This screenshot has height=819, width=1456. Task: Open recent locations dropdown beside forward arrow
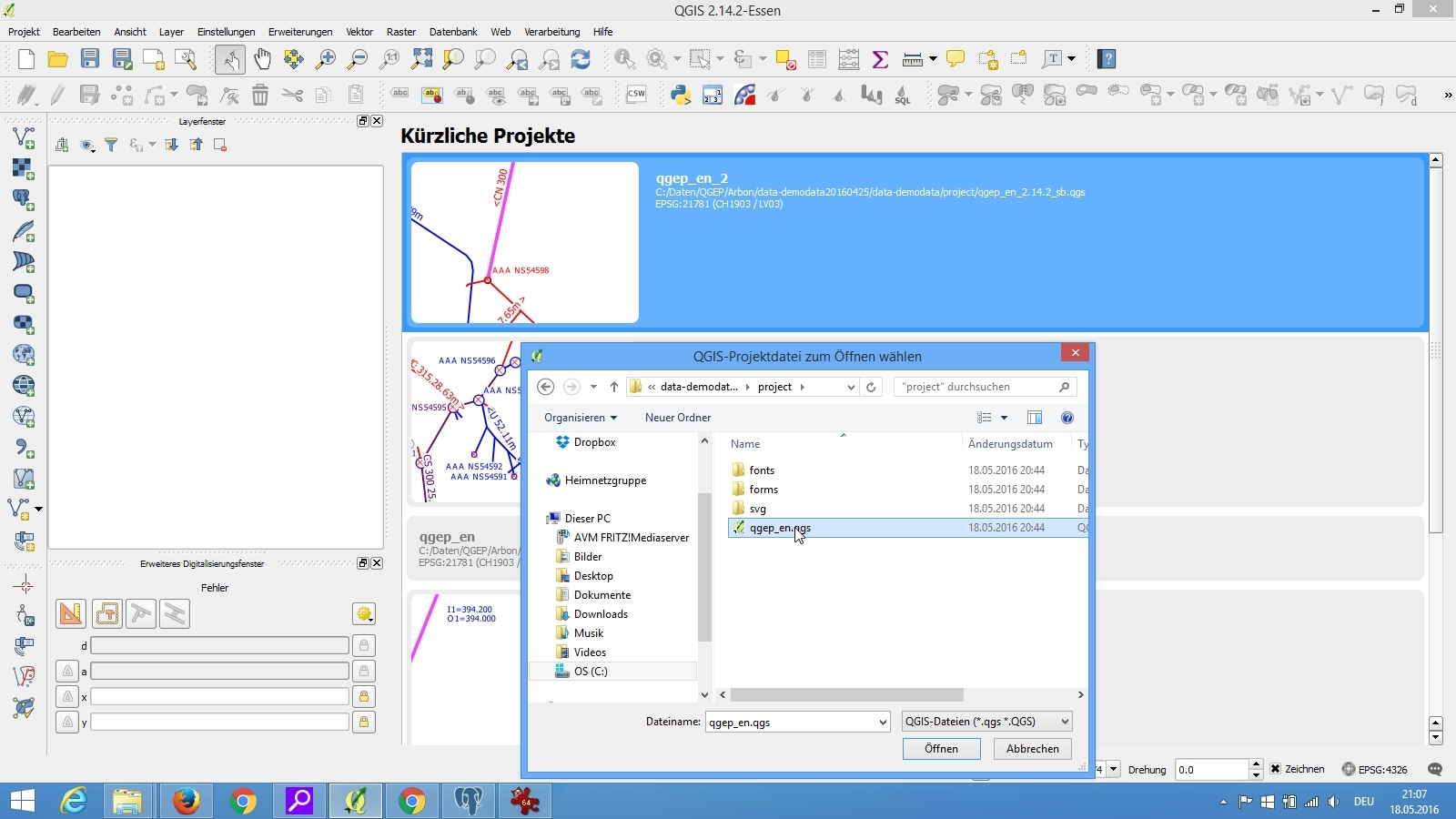(x=593, y=387)
